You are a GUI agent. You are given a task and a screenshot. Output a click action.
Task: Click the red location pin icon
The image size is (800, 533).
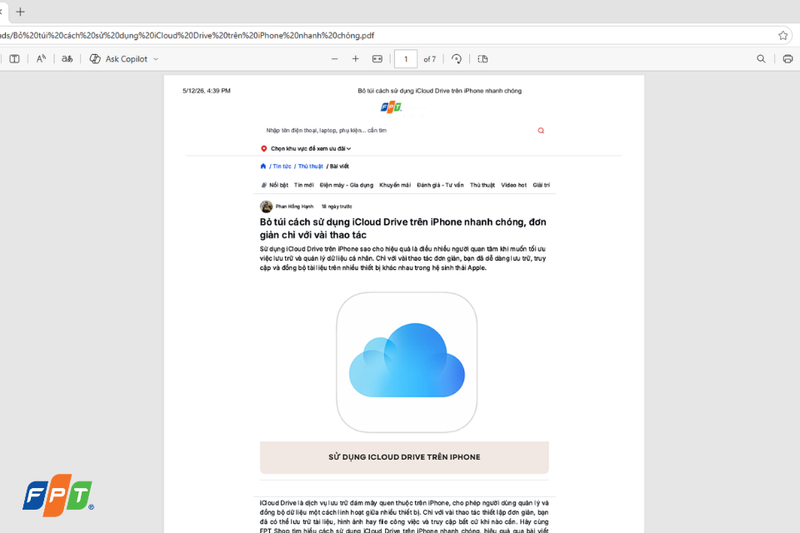(x=264, y=148)
